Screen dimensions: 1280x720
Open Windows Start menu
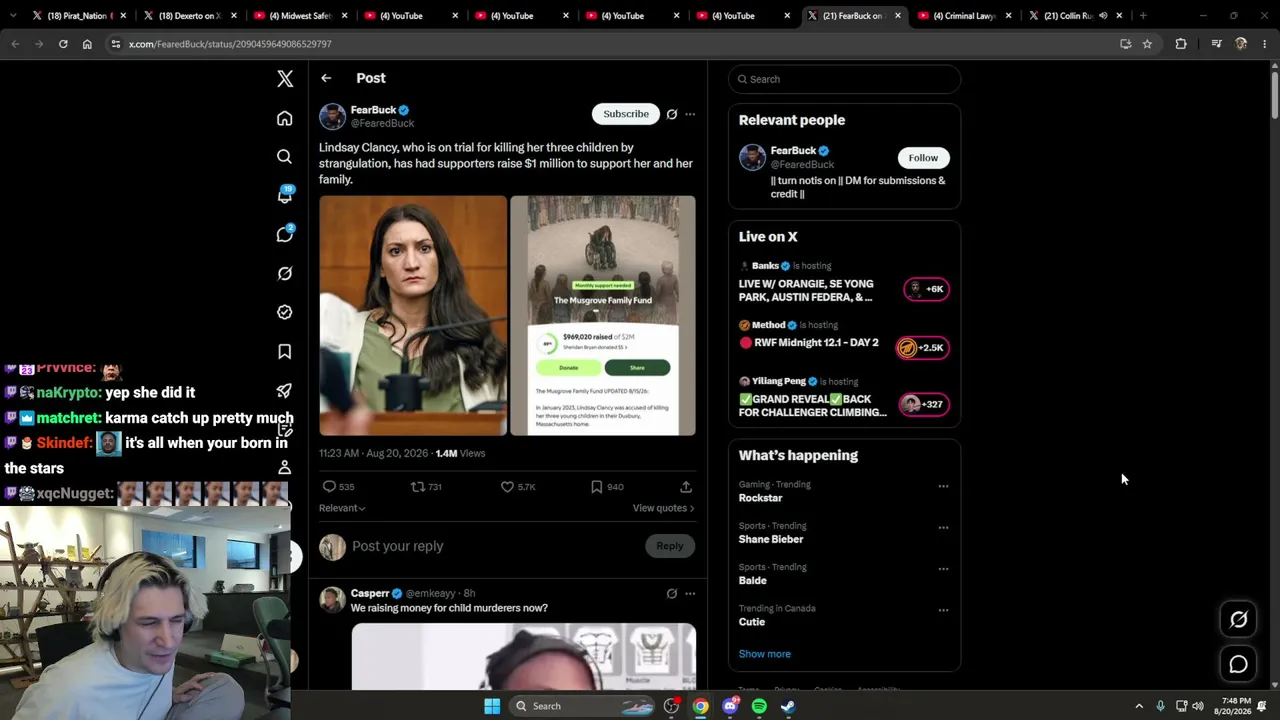(x=492, y=706)
